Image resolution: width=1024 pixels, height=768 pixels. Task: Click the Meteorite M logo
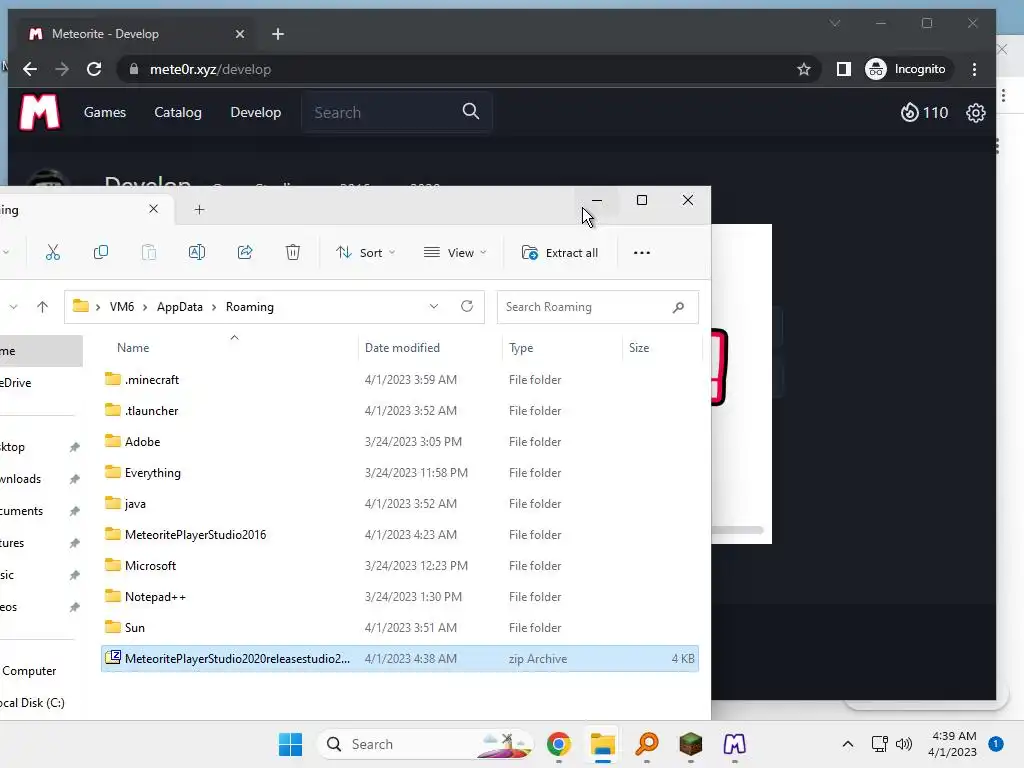click(x=40, y=112)
